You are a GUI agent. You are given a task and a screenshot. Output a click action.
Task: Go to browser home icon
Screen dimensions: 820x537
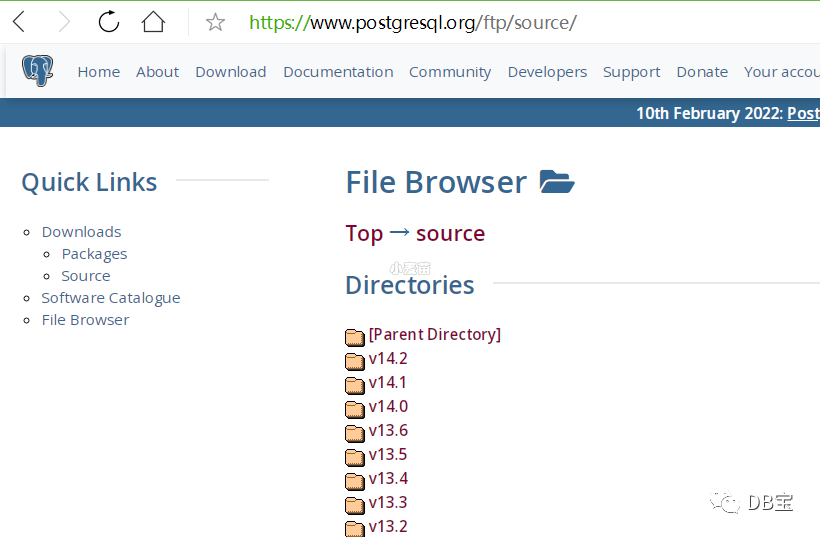(x=153, y=22)
